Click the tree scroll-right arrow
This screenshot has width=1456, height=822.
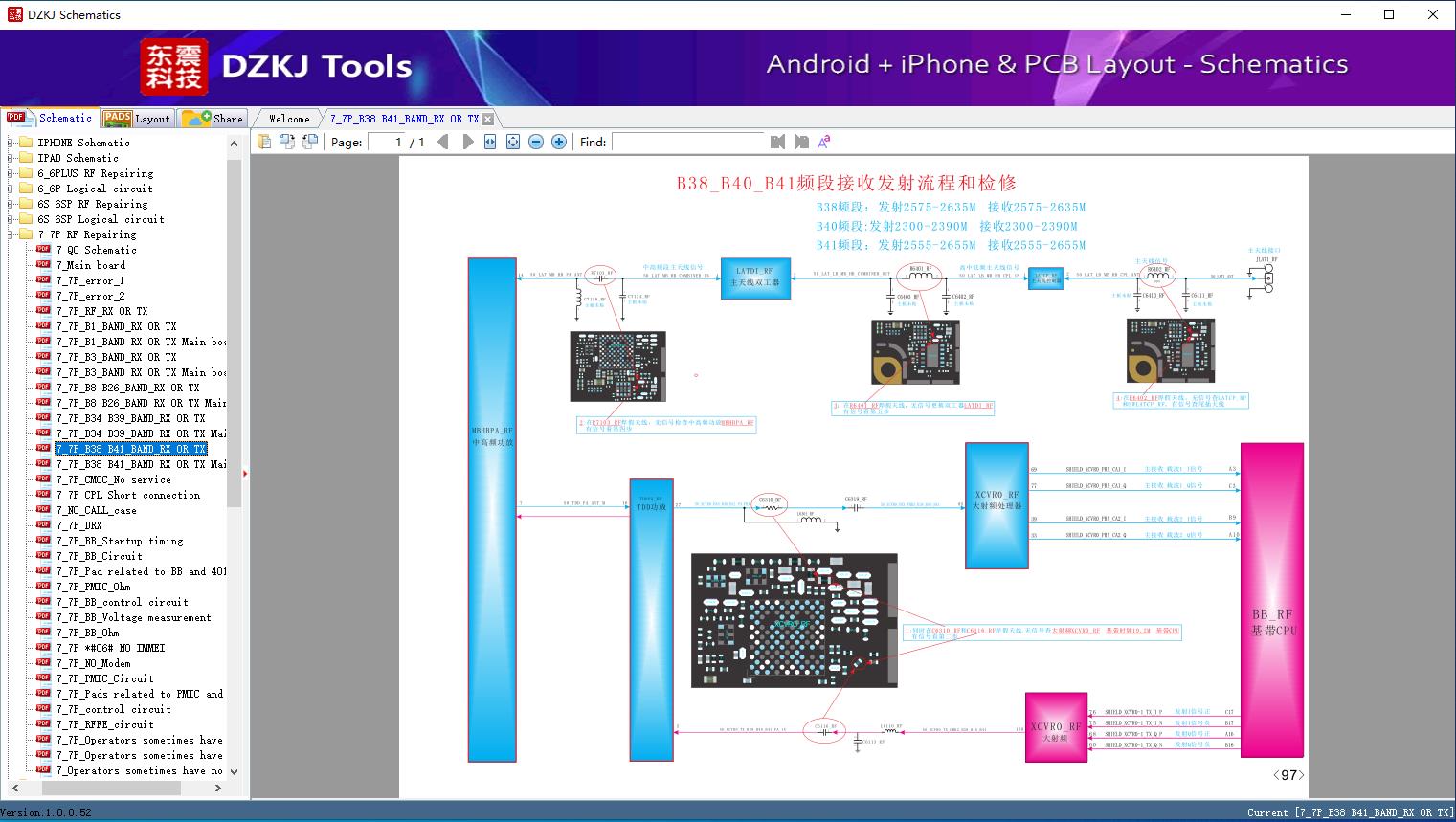(x=217, y=788)
